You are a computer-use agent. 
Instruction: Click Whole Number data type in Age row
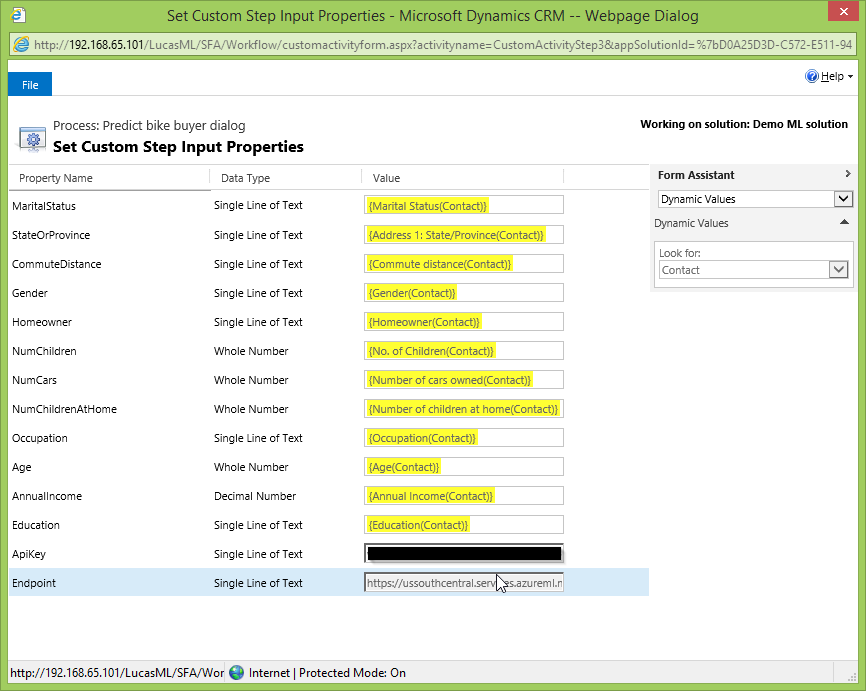click(251, 467)
